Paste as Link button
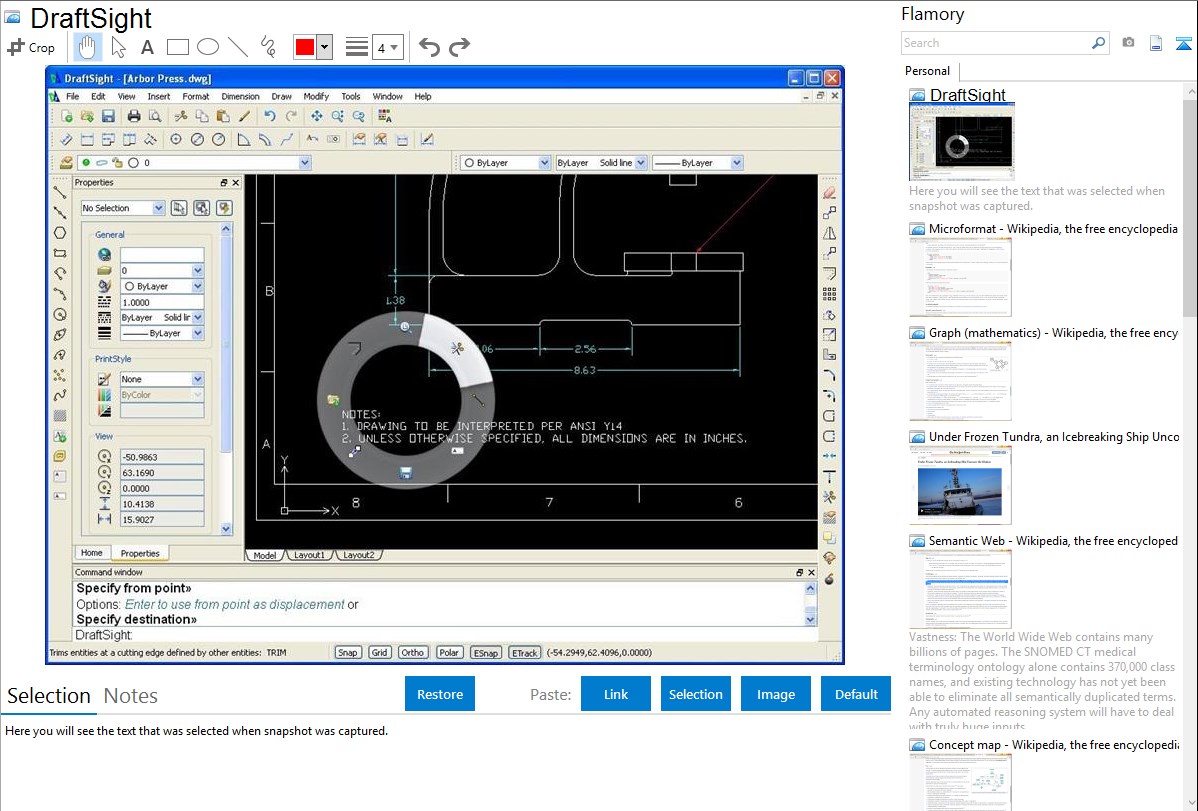1198x811 pixels. tap(616, 694)
